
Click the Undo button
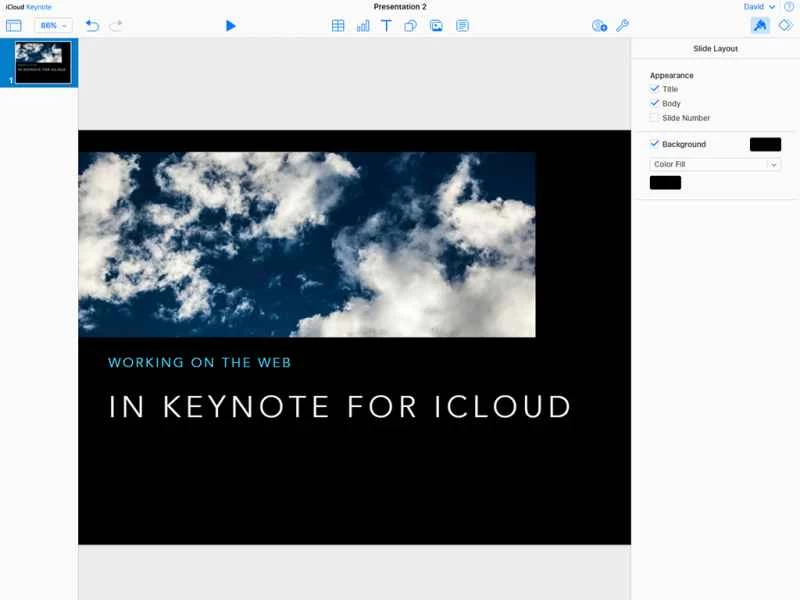coord(90,25)
